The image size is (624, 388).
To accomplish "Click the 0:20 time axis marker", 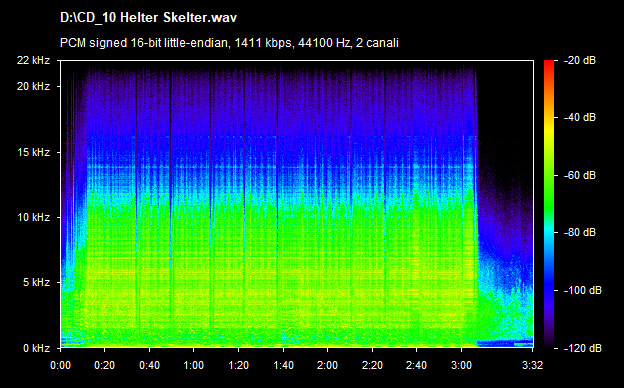I will pyautogui.click(x=105, y=365).
